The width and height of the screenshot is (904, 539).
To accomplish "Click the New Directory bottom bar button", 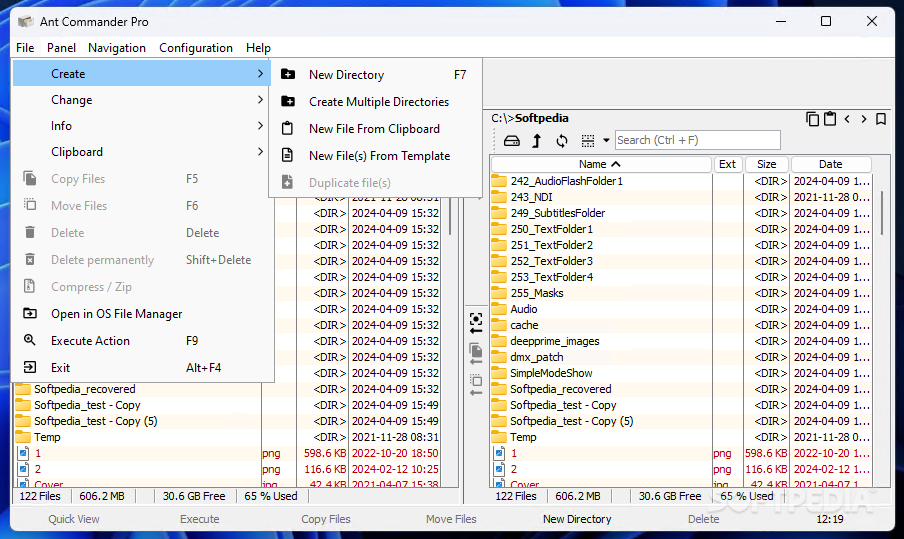I will coord(577,519).
